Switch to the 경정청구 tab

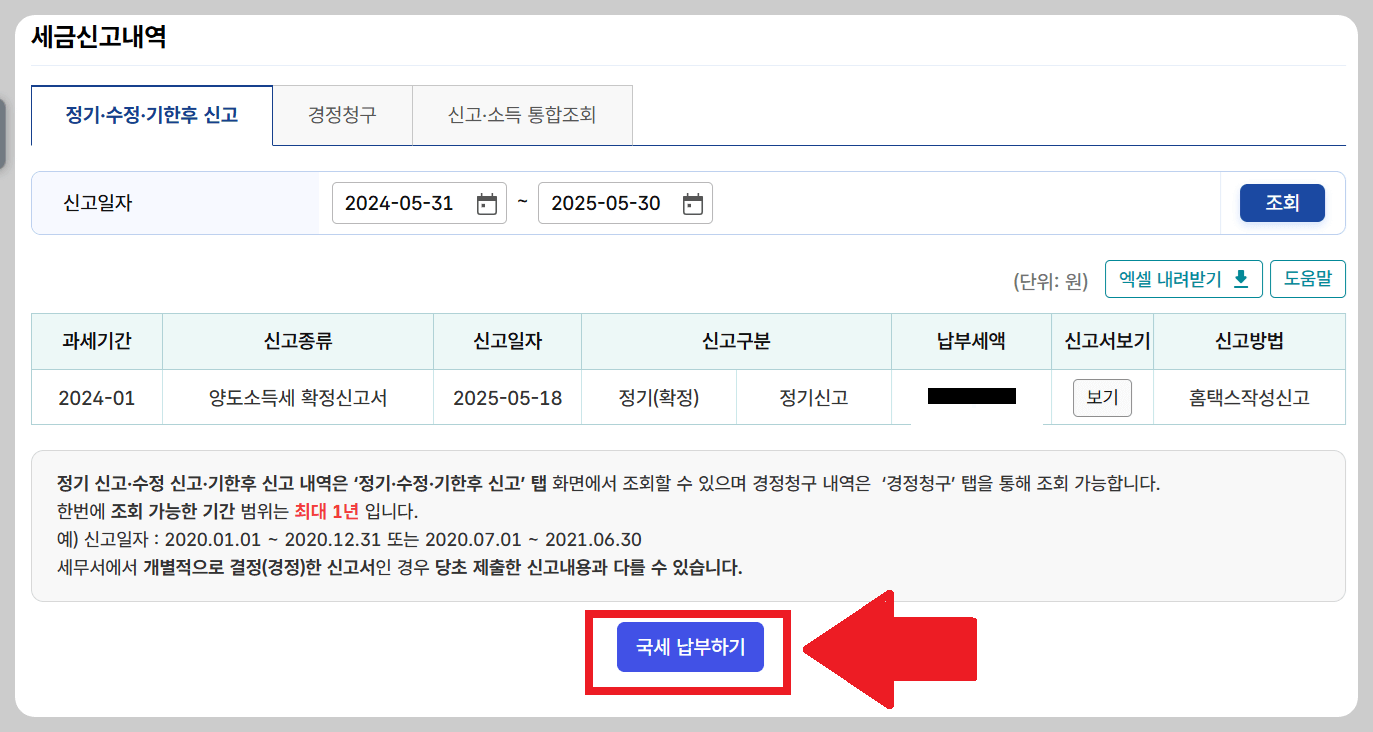click(x=342, y=115)
